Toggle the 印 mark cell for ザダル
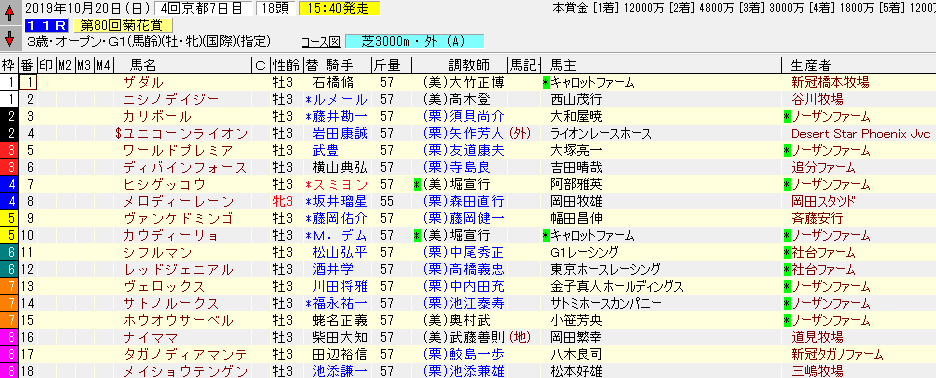Viewport: 936px width, 378px height. 47,82
